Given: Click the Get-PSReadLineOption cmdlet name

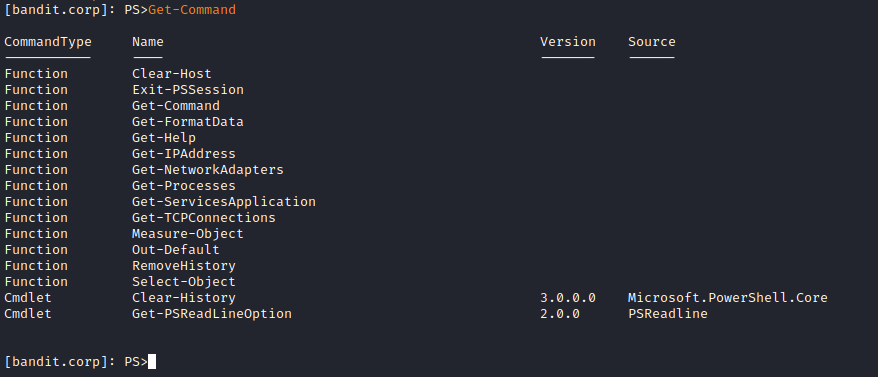Looking at the screenshot, I should (x=212, y=314).
